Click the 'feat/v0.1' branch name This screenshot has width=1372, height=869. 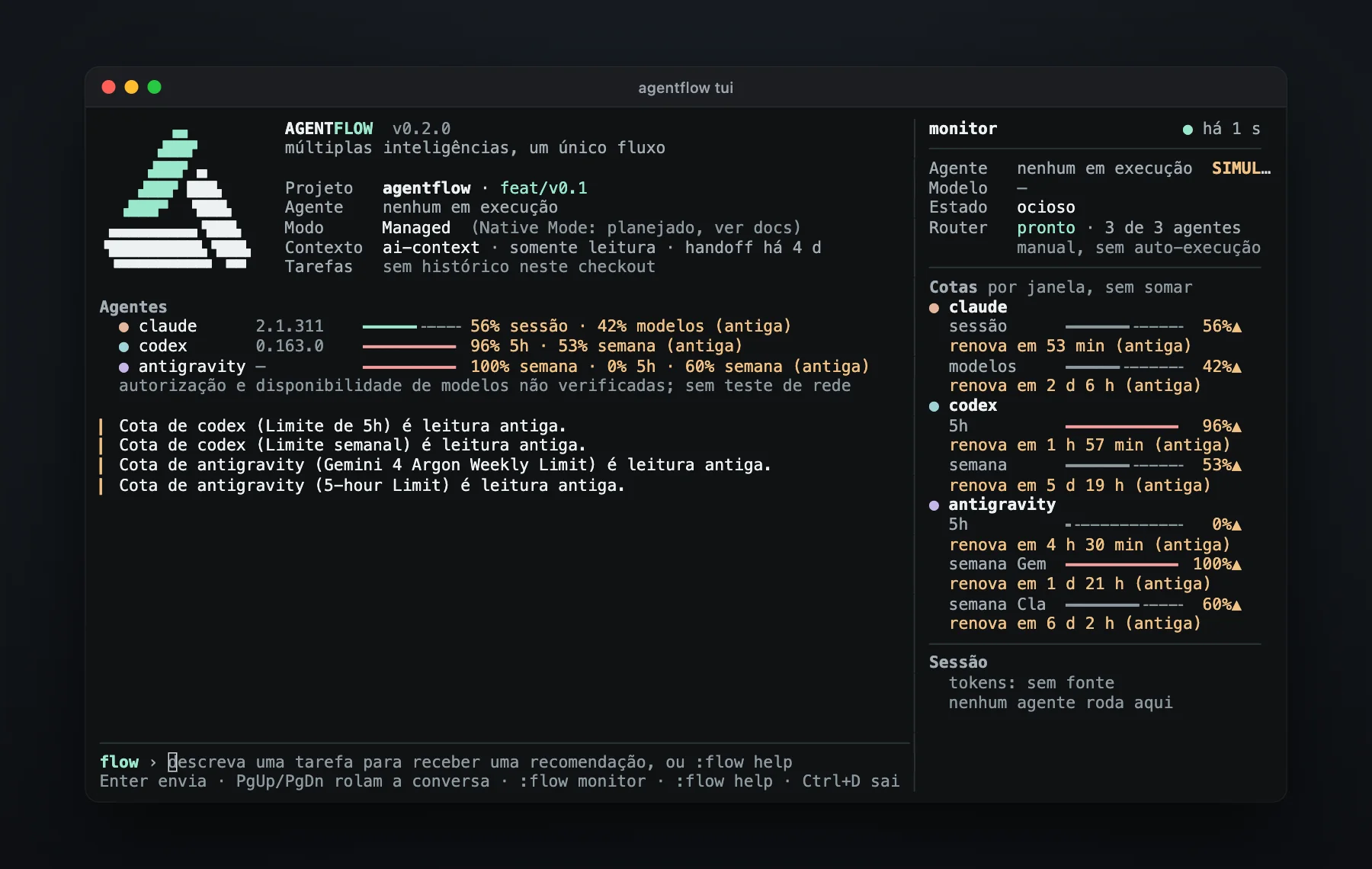[x=543, y=188]
